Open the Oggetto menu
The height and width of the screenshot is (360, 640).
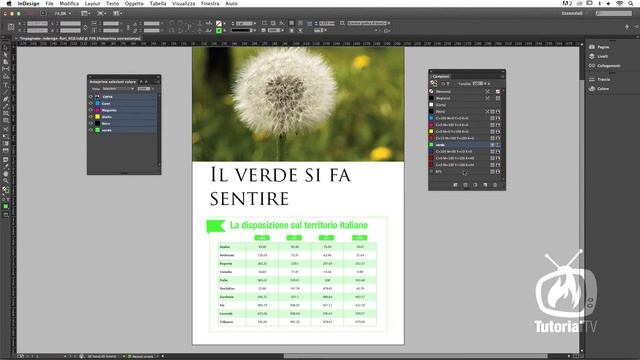pyautogui.click(x=134, y=3)
